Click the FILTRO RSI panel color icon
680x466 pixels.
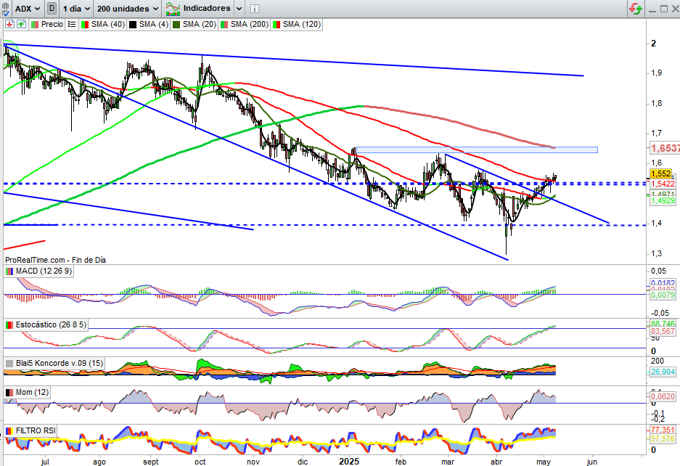pyautogui.click(x=9, y=430)
